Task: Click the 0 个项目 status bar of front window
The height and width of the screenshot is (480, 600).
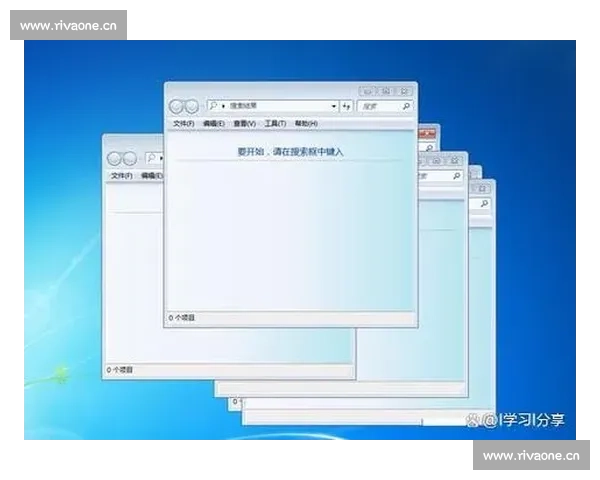Action: (x=183, y=318)
